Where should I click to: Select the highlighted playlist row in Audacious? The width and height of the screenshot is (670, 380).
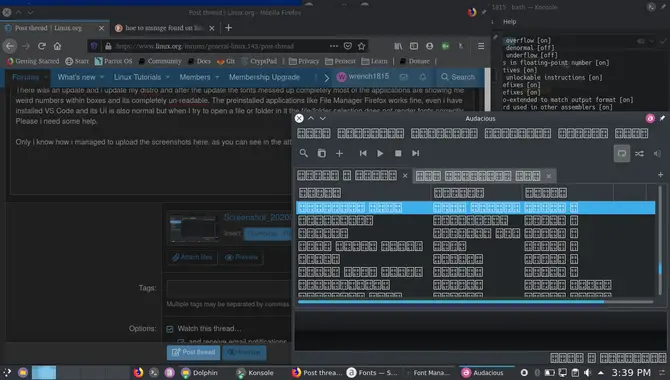point(476,208)
